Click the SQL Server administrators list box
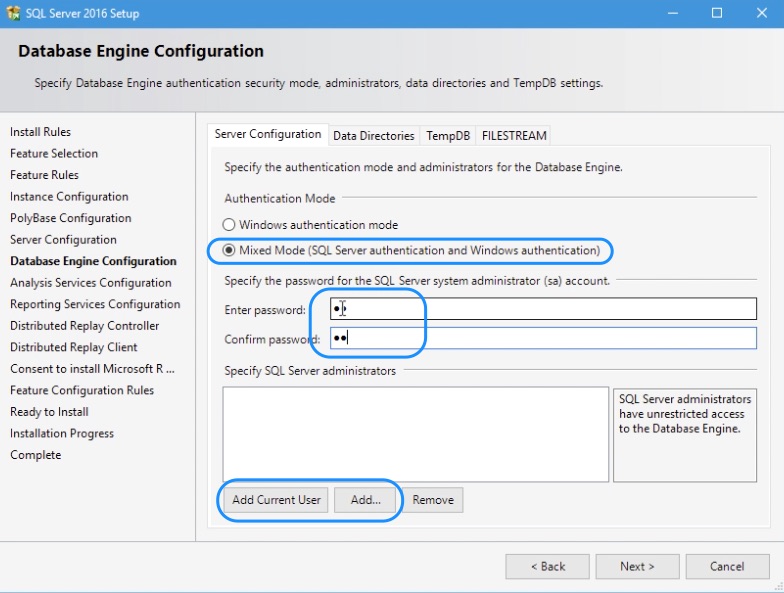Image resolution: width=784 pixels, height=593 pixels. 416,434
